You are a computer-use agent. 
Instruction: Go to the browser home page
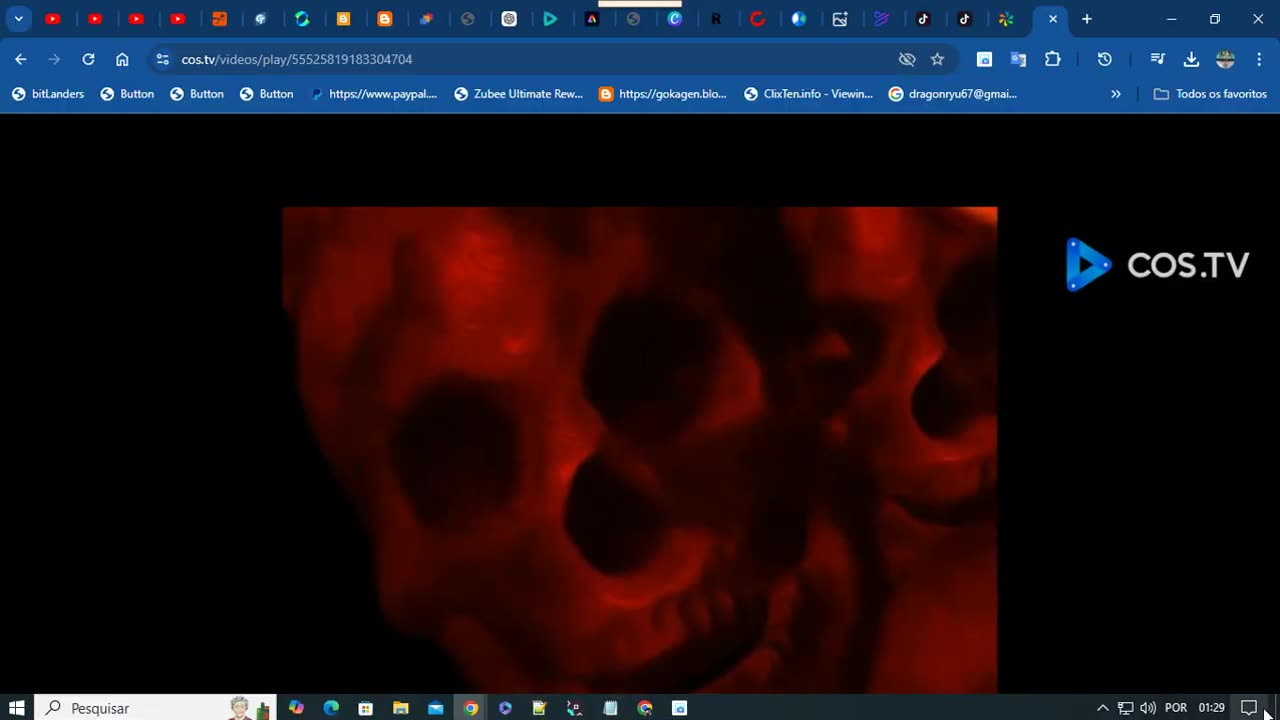(122, 59)
